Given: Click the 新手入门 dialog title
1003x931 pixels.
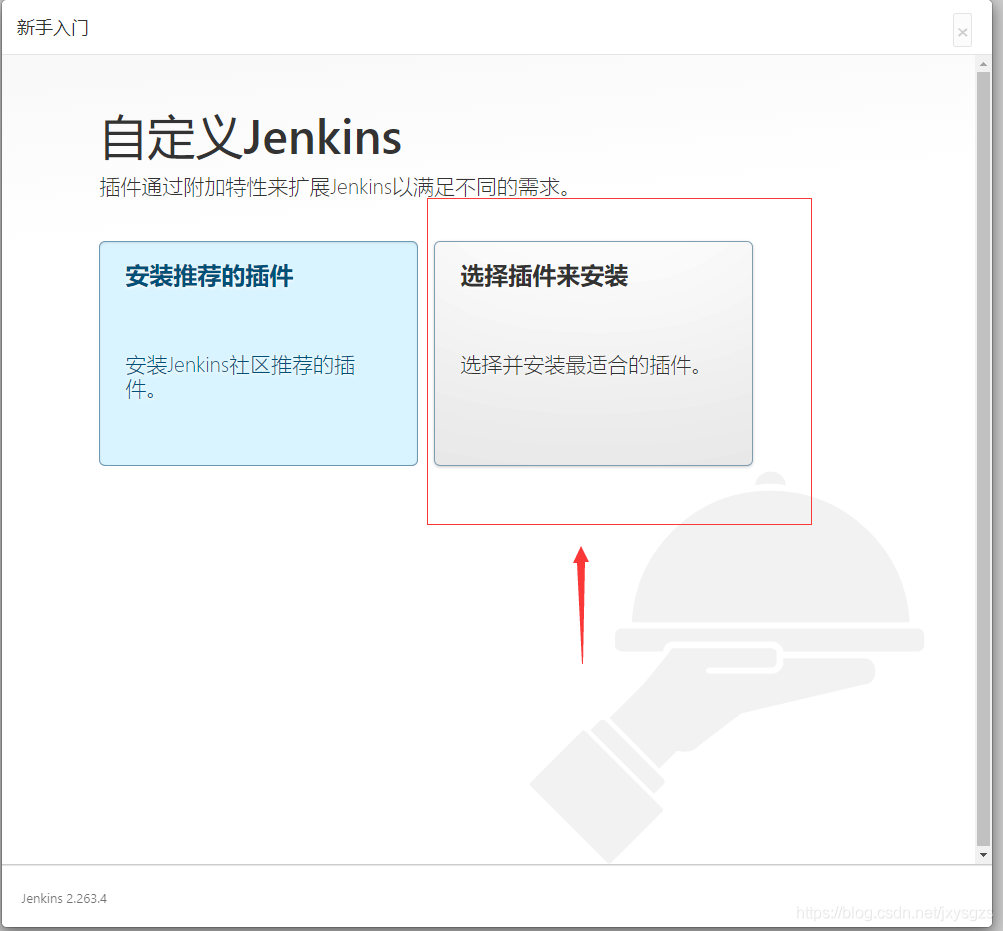Looking at the screenshot, I should pos(52,28).
